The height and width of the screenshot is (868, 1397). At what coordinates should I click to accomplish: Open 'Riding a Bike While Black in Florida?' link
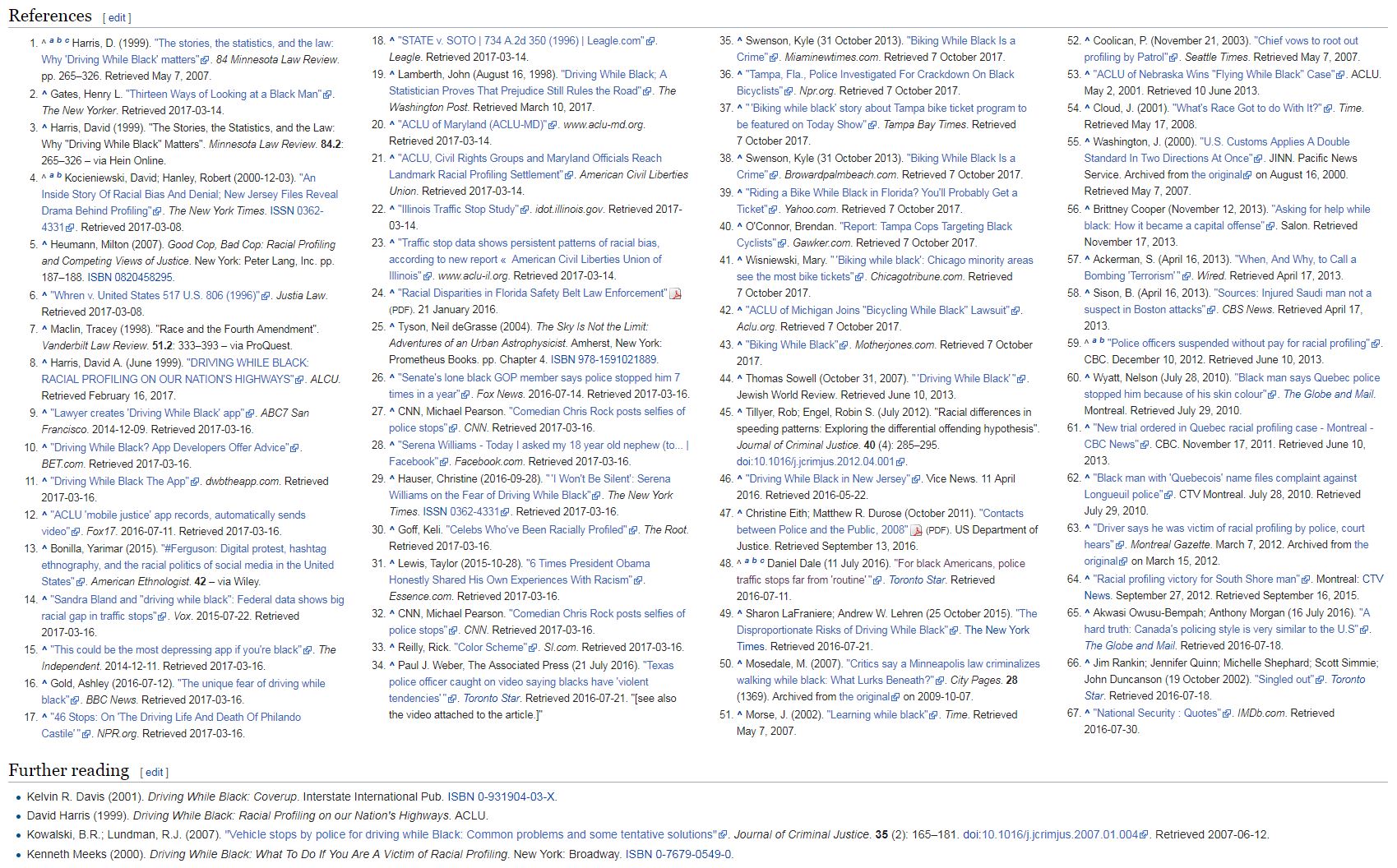[x=877, y=201]
